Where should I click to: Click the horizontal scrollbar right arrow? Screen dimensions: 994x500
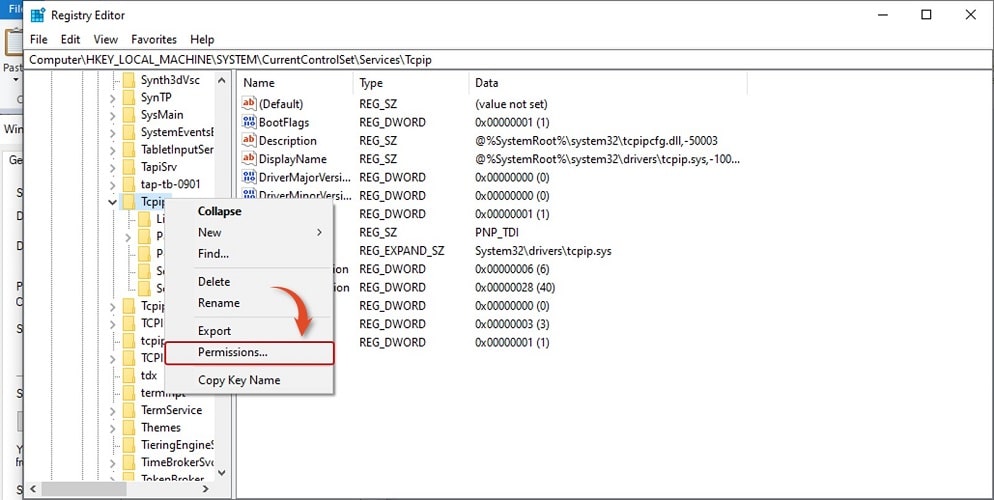pos(205,489)
